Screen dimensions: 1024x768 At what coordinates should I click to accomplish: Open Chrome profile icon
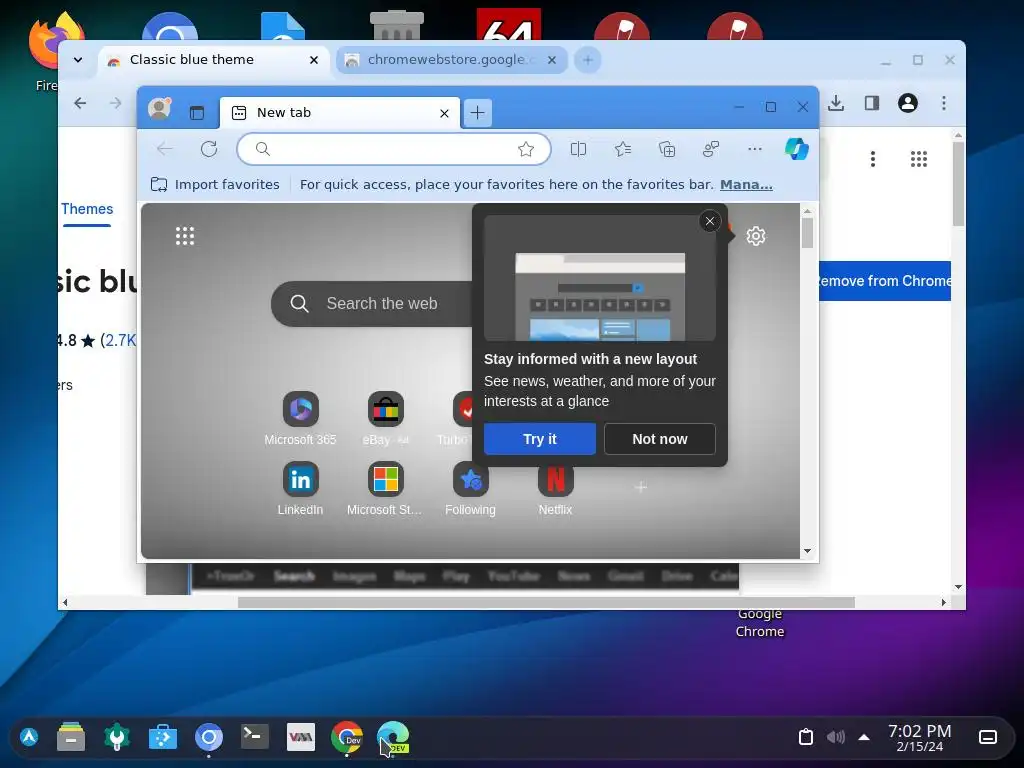coord(908,103)
